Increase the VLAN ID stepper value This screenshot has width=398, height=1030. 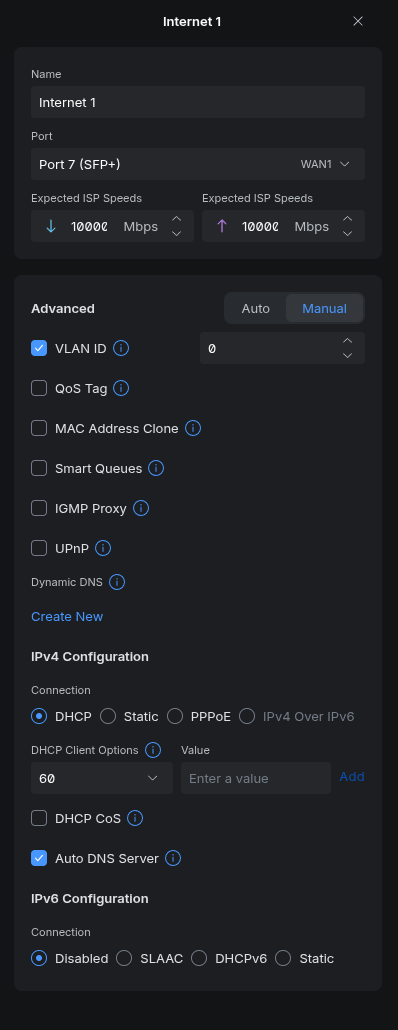point(347,341)
